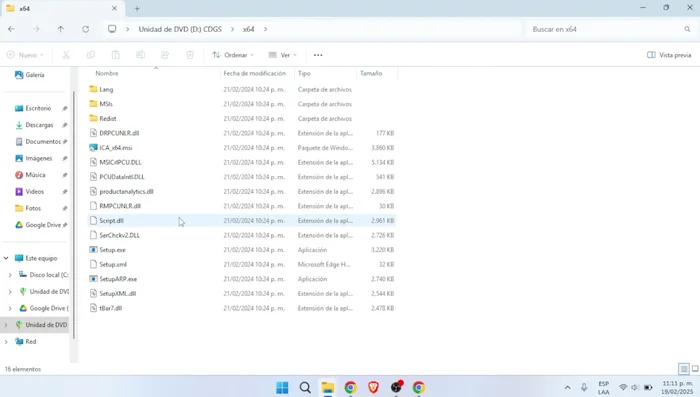Click the Paste clipboard icon

[116, 55]
